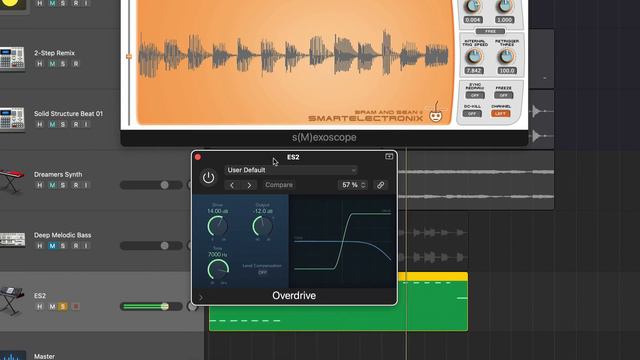Click the Output knob in Overdrive

click(262, 227)
